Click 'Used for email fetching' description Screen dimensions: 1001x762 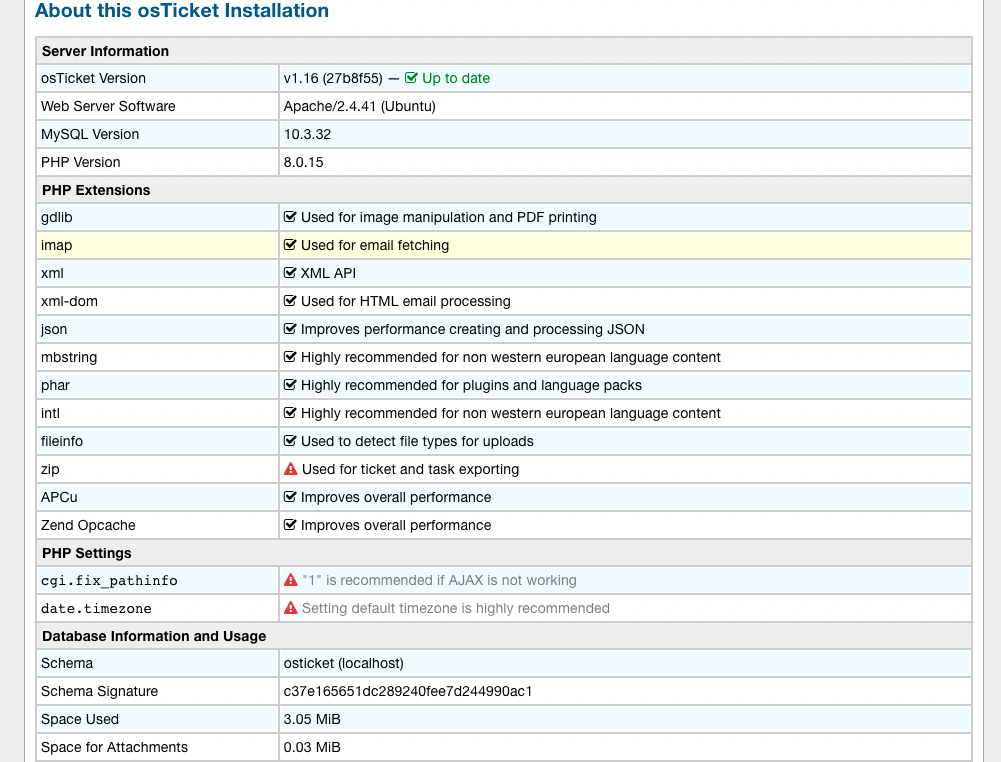375,246
